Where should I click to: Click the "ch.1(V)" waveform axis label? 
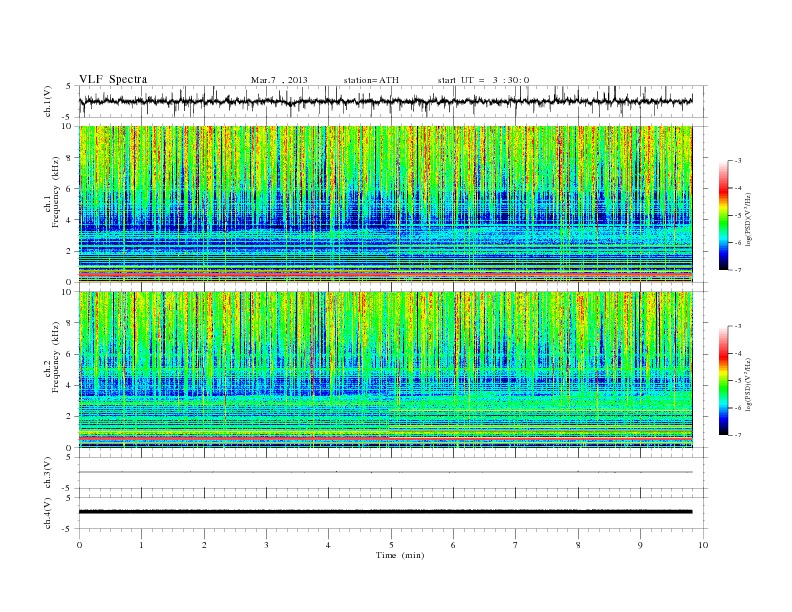click(47, 101)
